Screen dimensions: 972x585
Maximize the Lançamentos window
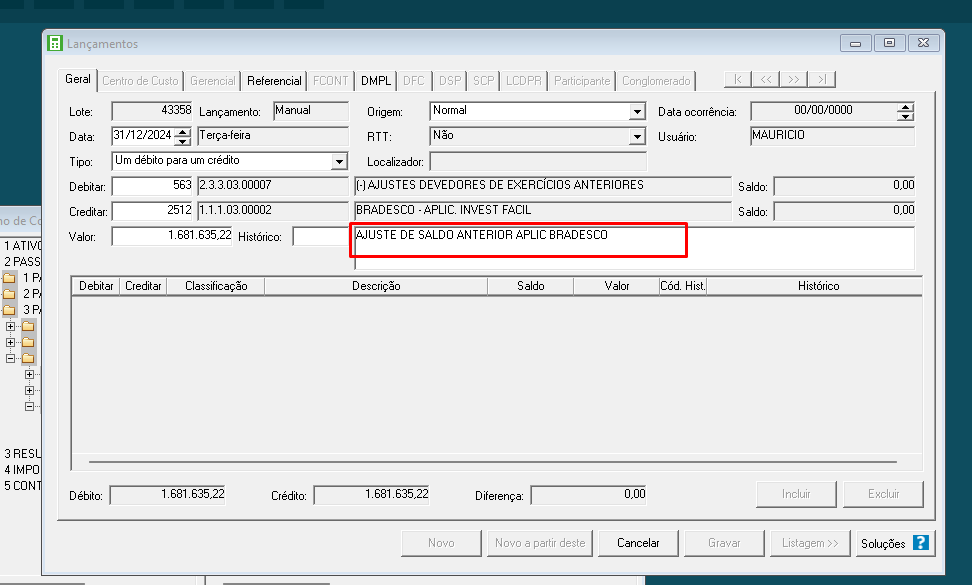[x=889, y=43]
